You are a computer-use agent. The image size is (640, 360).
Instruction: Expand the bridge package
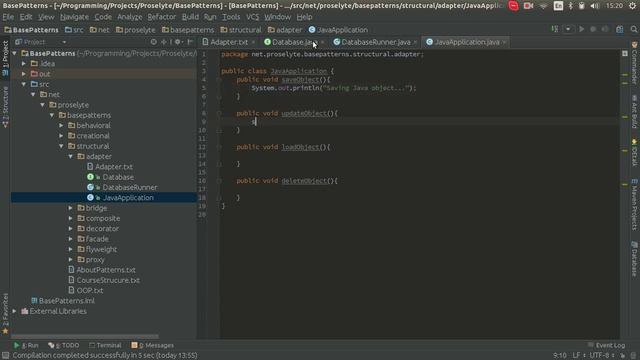coord(71,208)
